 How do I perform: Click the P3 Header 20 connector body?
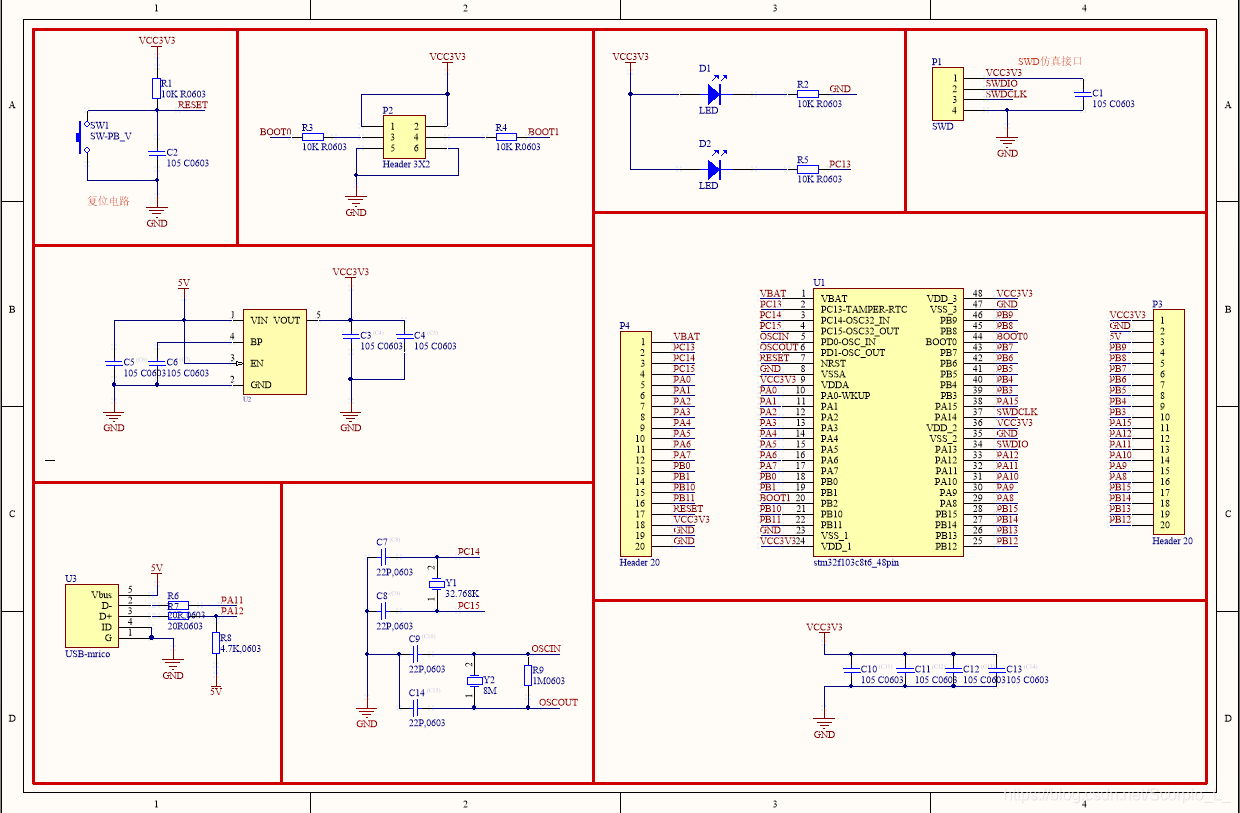(x=1167, y=422)
